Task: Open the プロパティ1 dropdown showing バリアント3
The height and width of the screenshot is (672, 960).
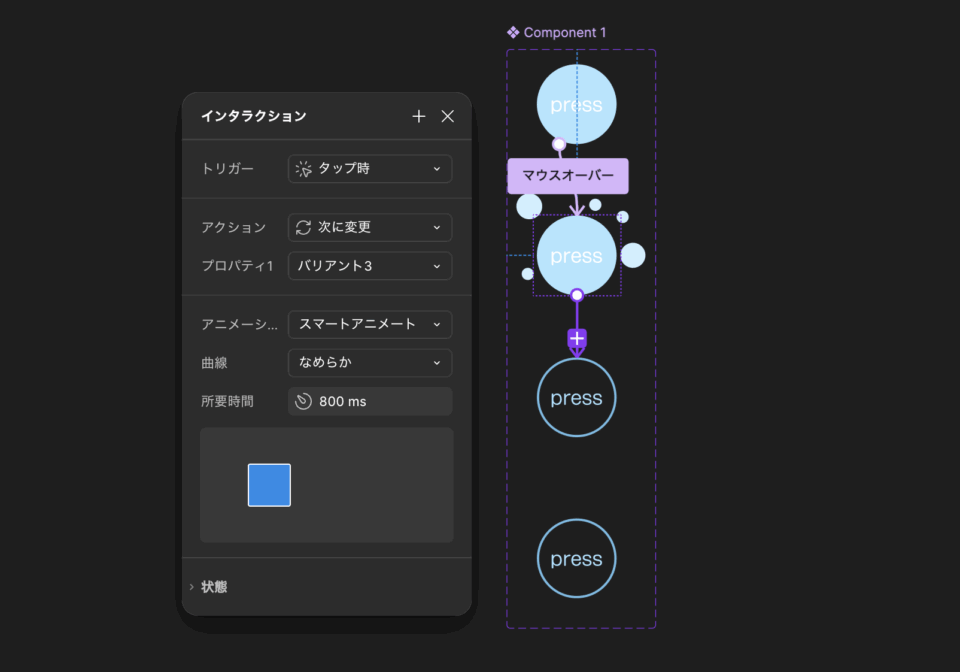Action: click(370, 266)
